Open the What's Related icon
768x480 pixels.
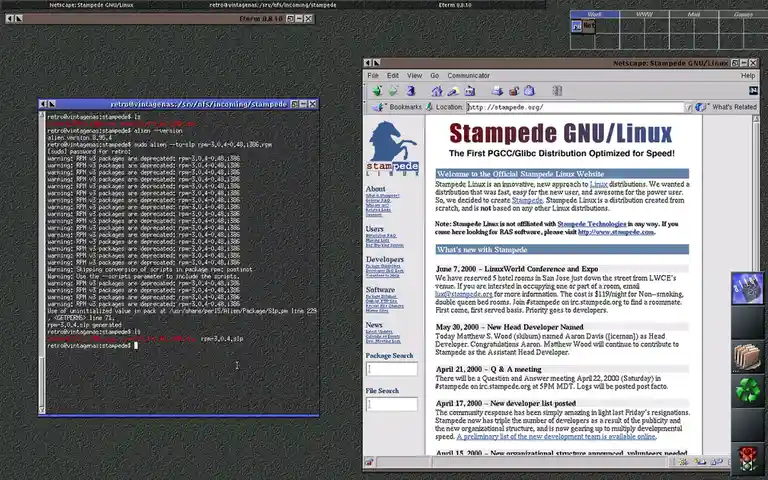point(701,107)
